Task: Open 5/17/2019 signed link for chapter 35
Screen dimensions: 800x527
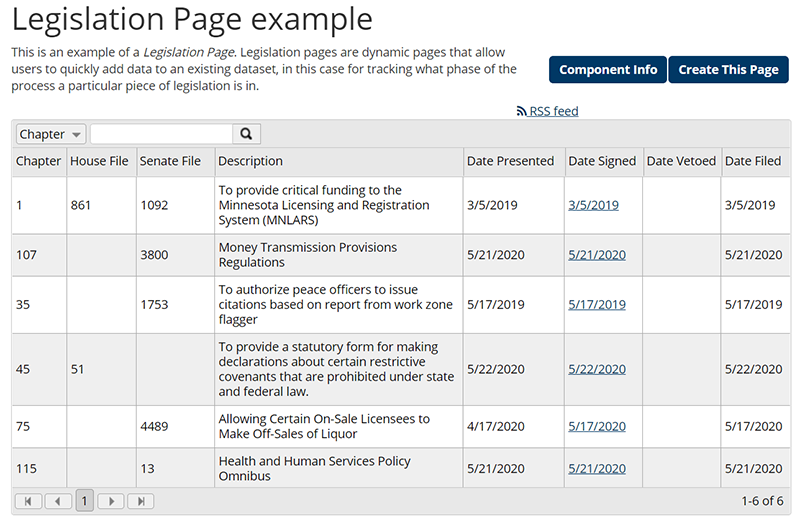Action: pyautogui.click(x=597, y=305)
